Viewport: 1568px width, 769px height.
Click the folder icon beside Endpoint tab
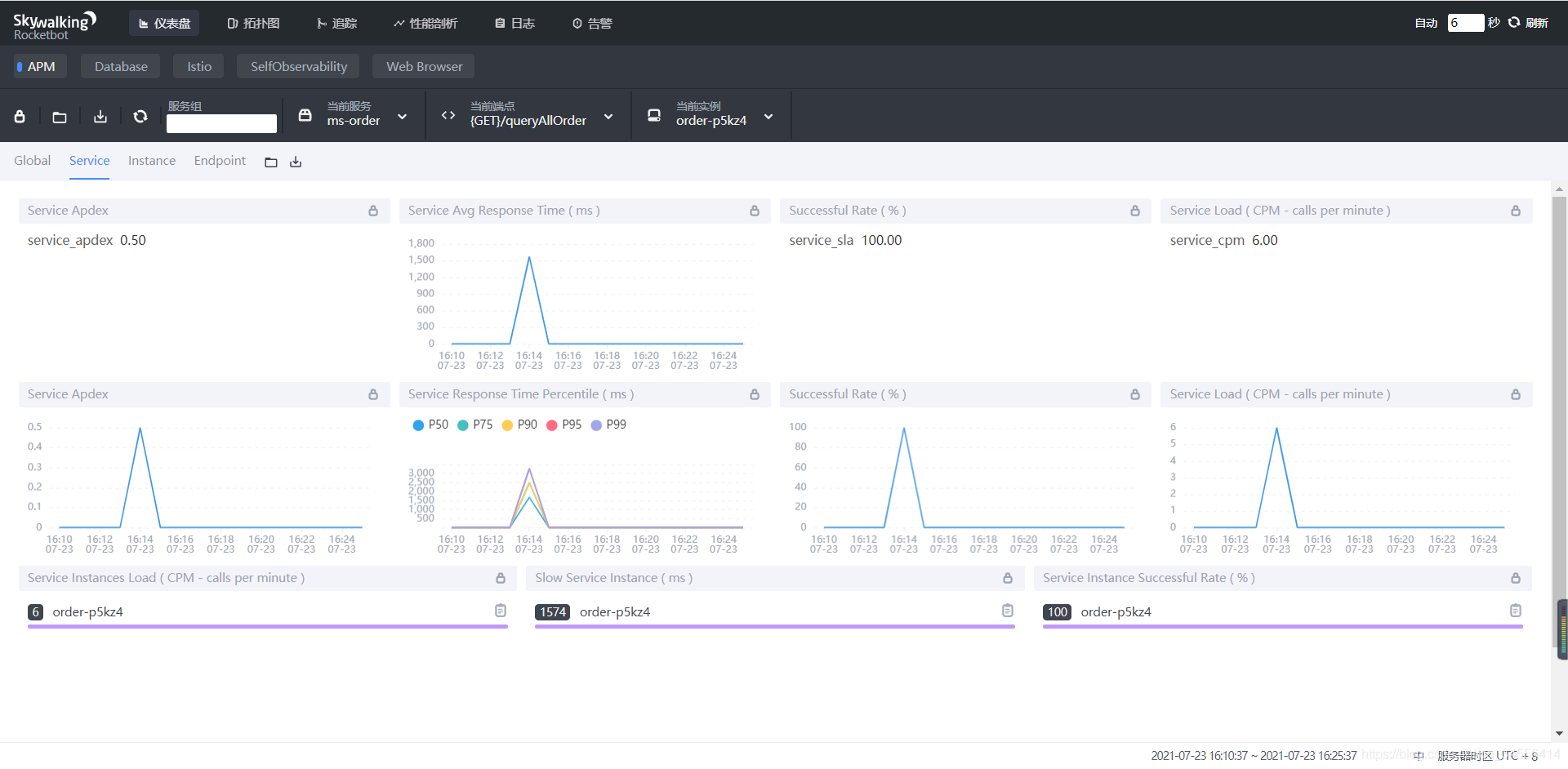271,162
